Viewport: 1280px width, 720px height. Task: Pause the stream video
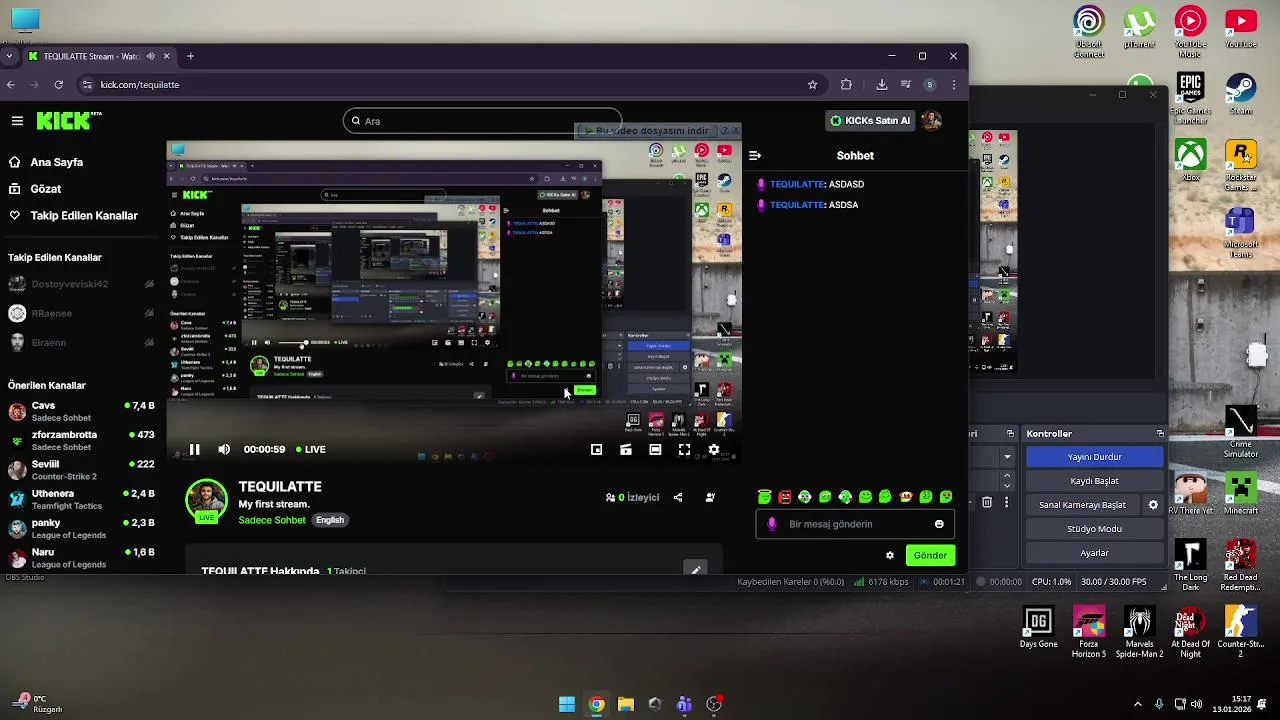click(195, 450)
